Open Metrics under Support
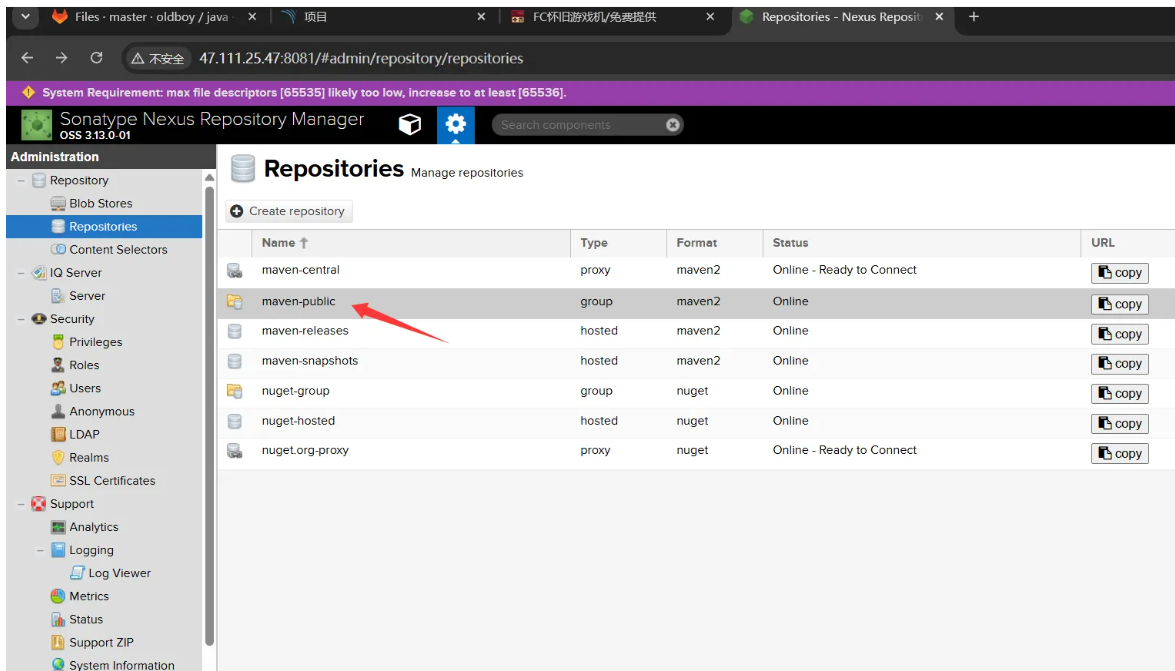The height and width of the screenshot is (671, 1175). click(88, 596)
